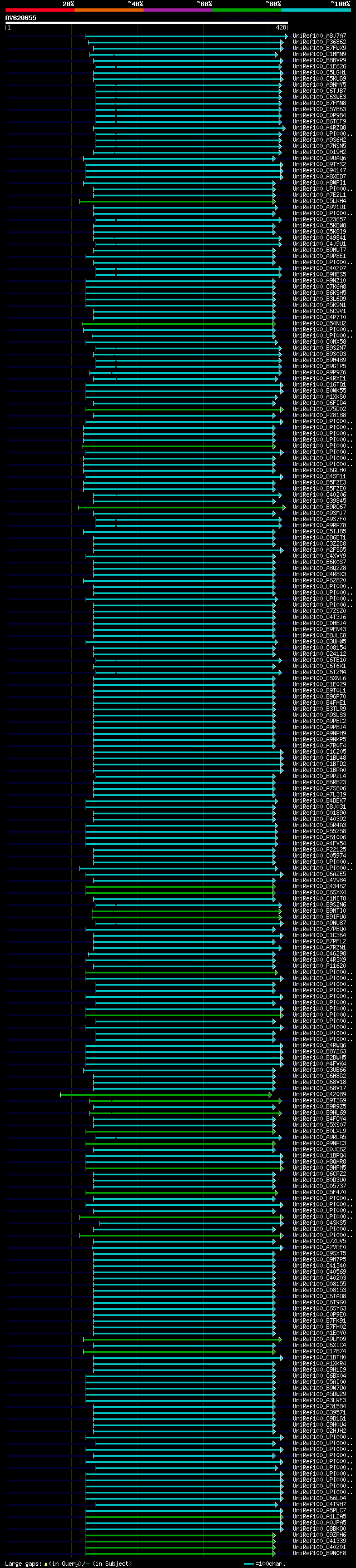Image resolution: width=356 pixels, height=1568 pixels.
Task: Select hit label UniRef100_B6RB23
Action: [x=319, y=783]
